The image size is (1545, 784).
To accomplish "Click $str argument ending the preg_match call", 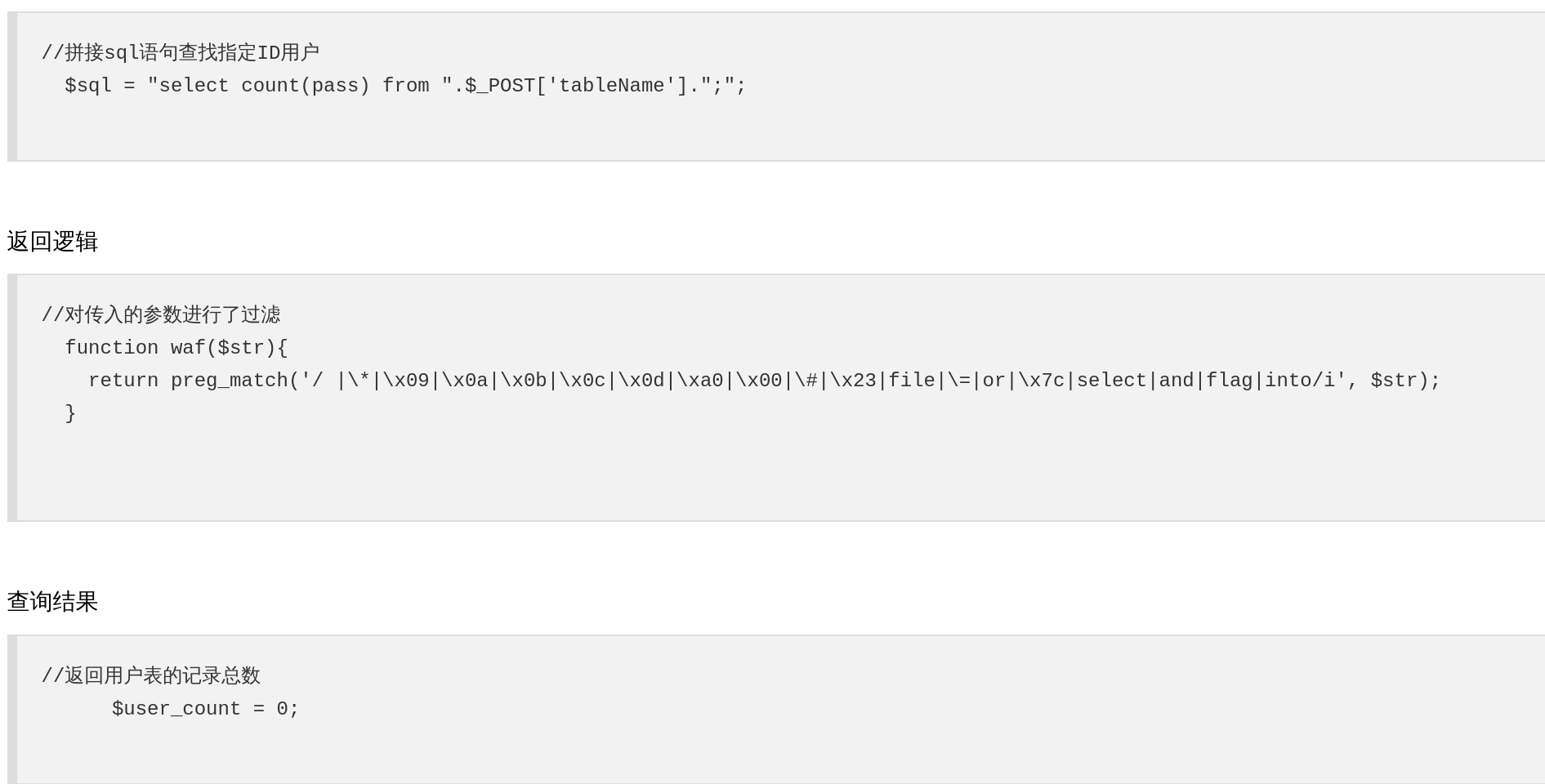I will click(x=1393, y=381).
